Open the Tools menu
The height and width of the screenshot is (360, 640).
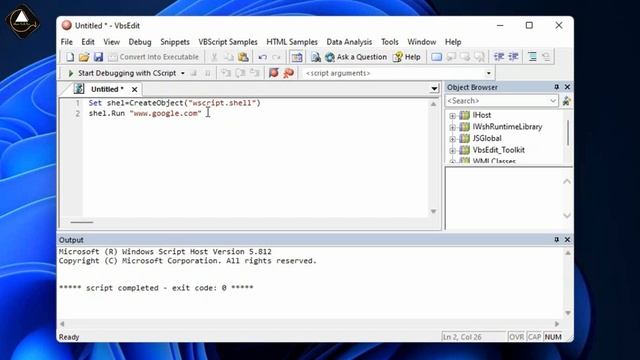point(390,42)
